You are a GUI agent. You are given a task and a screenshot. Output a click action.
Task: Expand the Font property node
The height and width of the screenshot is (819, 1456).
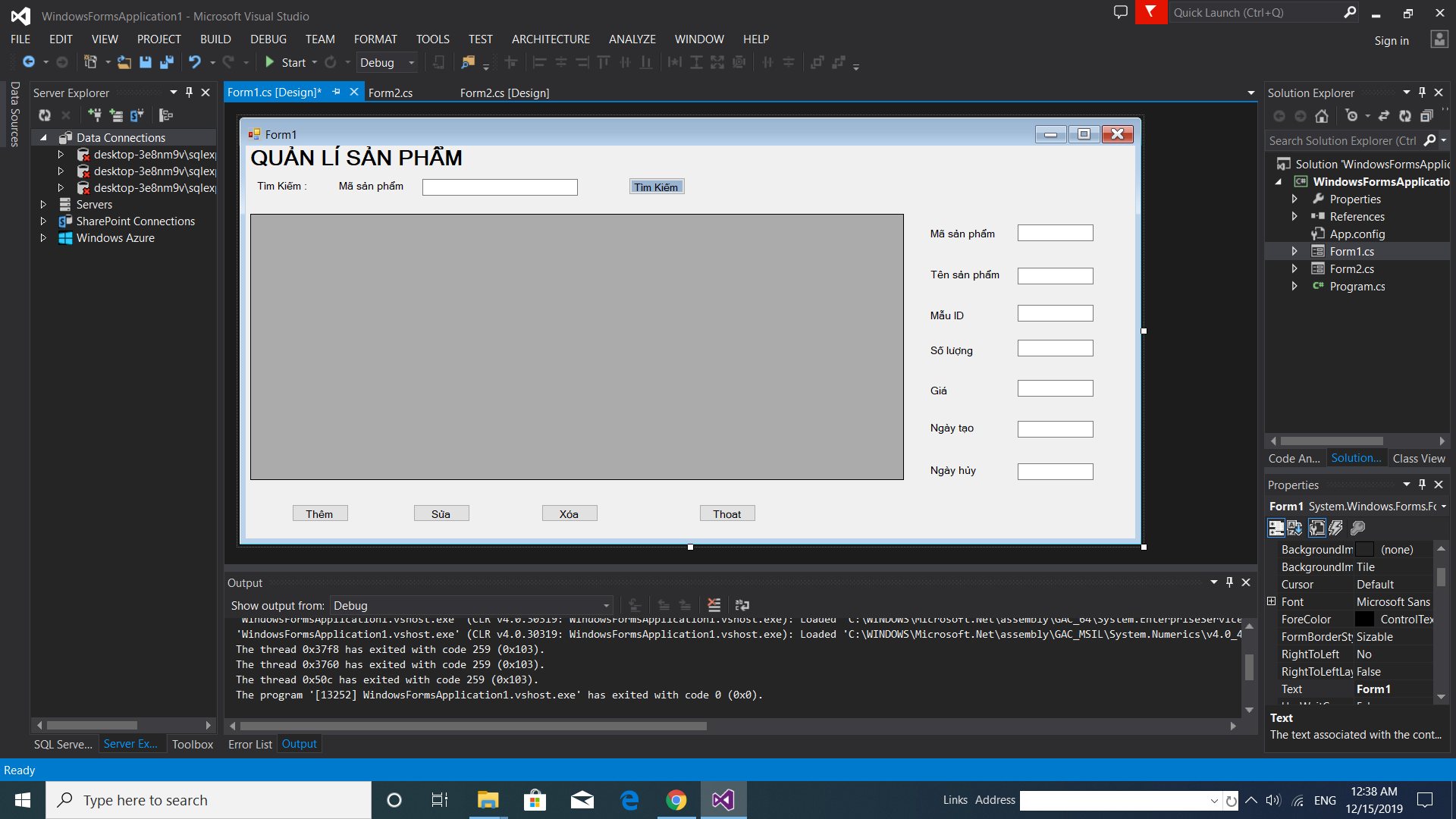point(1272,601)
